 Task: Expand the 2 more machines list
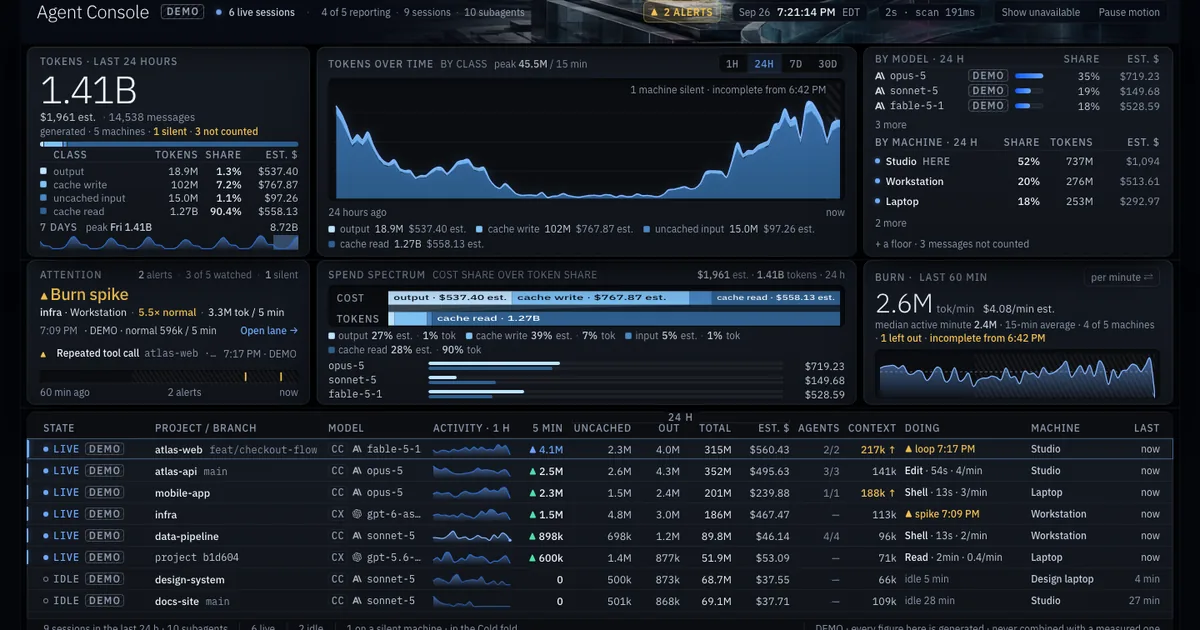(x=891, y=223)
